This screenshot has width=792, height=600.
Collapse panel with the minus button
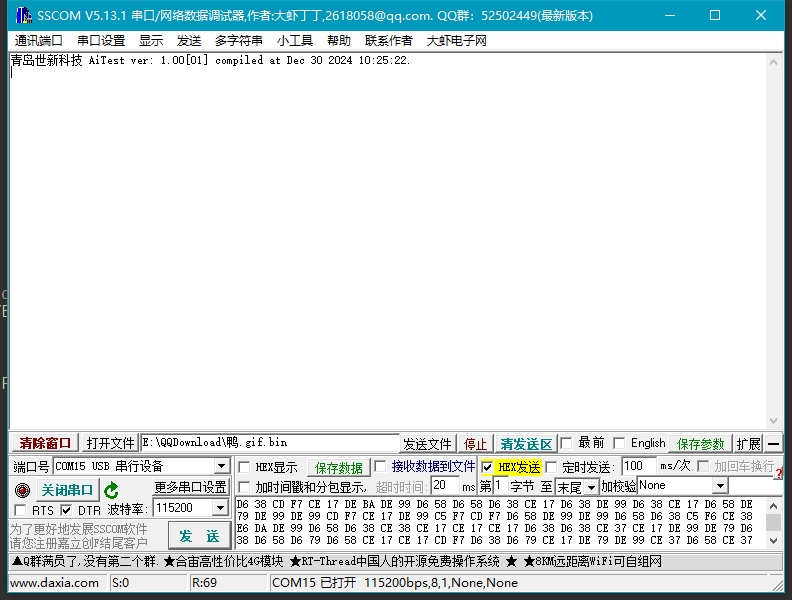pos(773,444)
